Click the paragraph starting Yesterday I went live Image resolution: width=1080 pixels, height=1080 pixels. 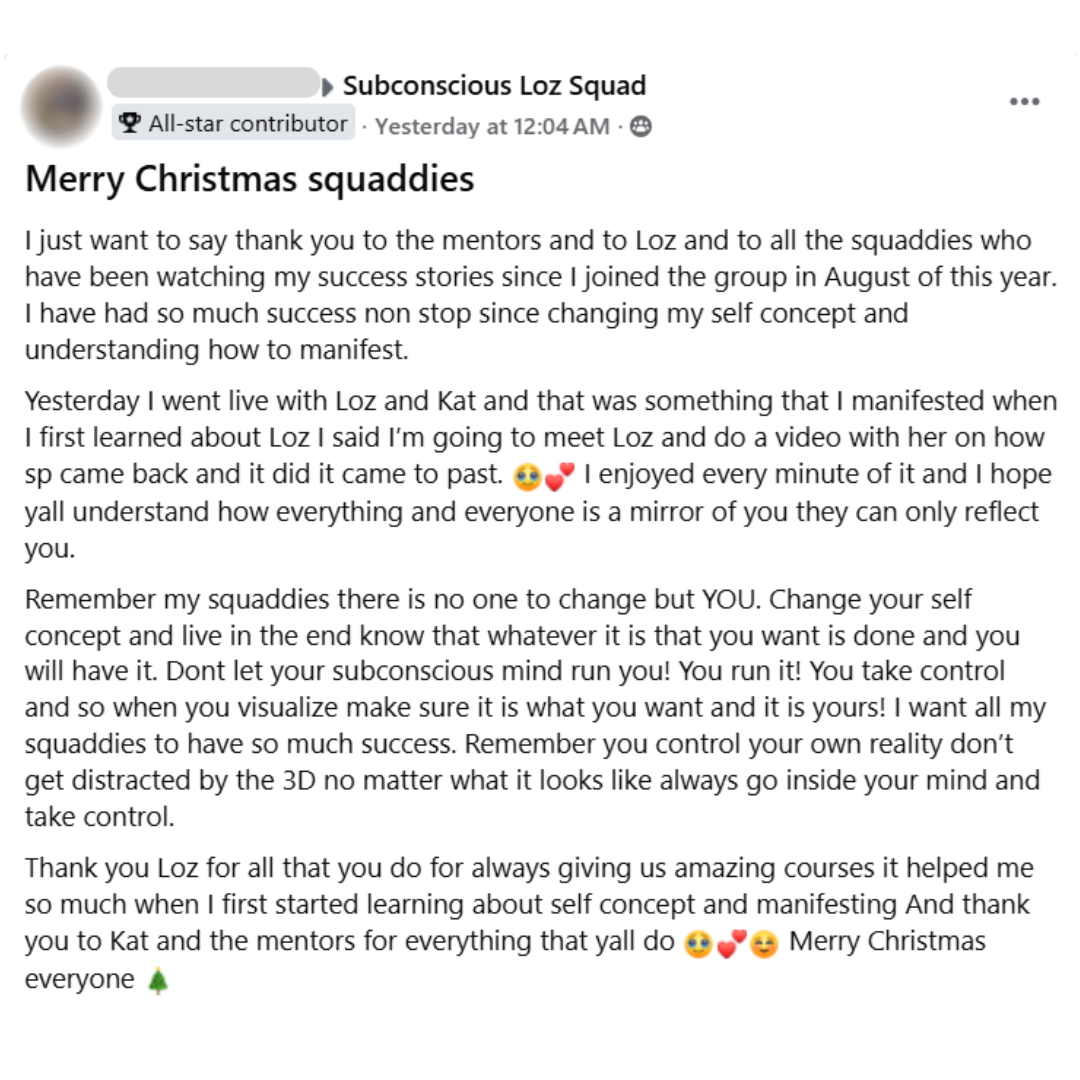point(541,475)
